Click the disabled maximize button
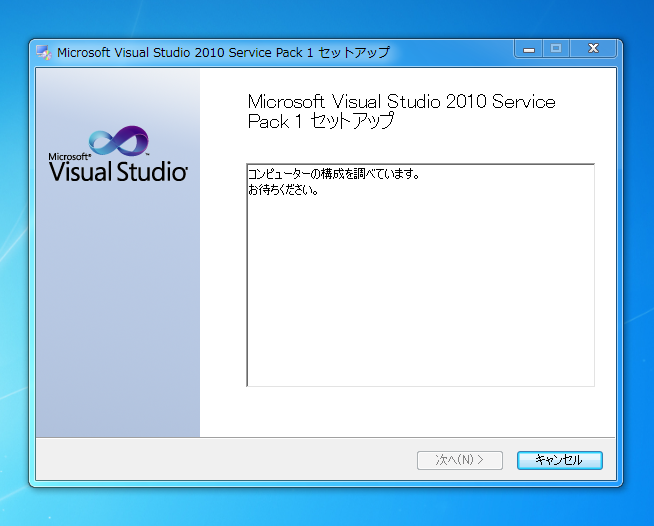Screen dimensions: 654x526 [x=556, y=49]
